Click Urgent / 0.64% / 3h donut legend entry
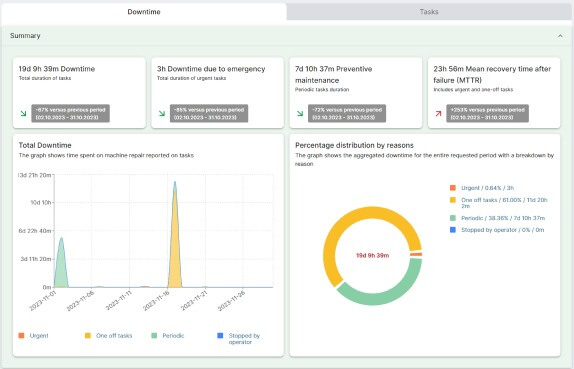This screenshot has height=369, width=574. (487, 188)
